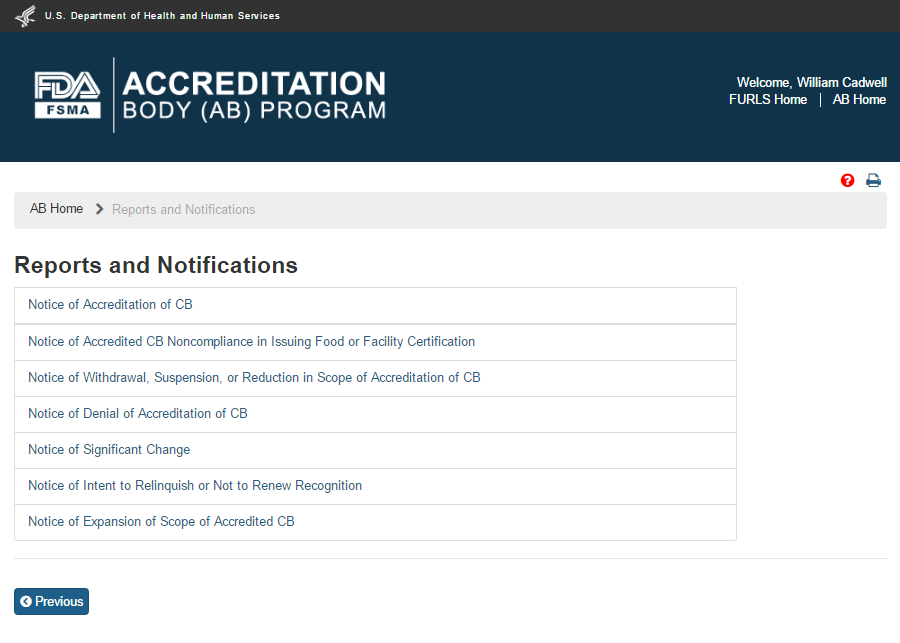
Task: Click Accreditation Body (AB) Program title
Action: (x=254, y=95)
